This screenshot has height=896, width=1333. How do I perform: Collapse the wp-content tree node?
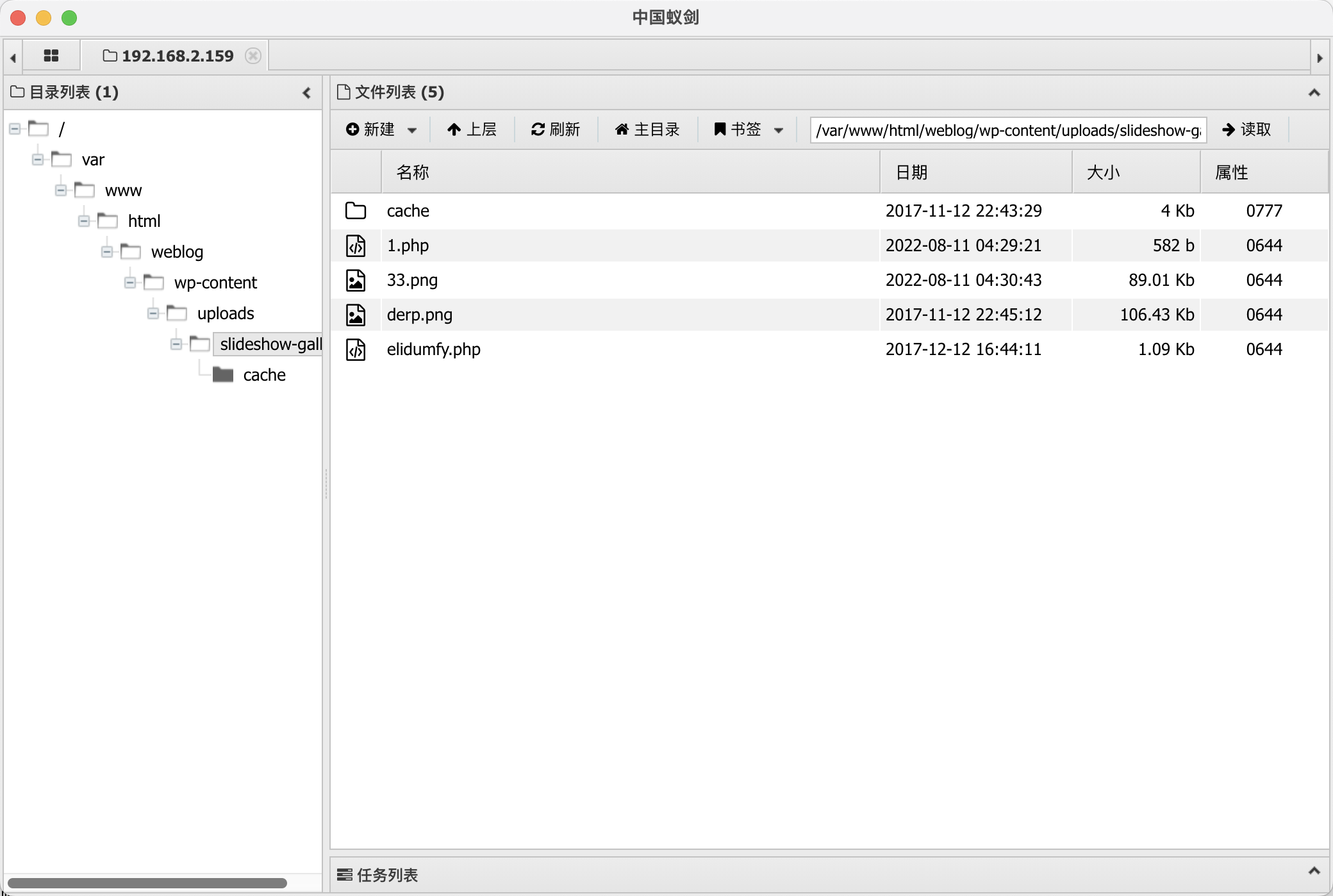tap(130, 283)
